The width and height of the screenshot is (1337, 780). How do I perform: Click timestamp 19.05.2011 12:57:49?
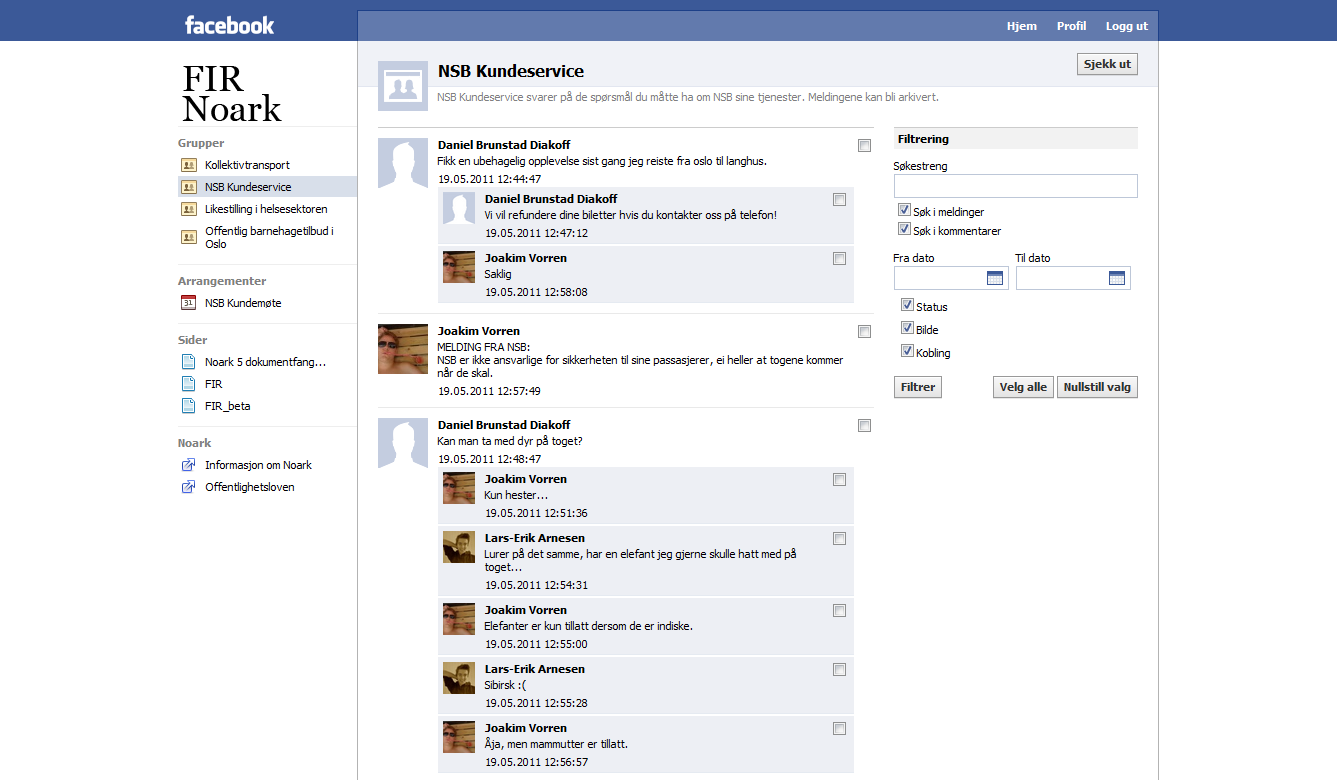point(489,391)
